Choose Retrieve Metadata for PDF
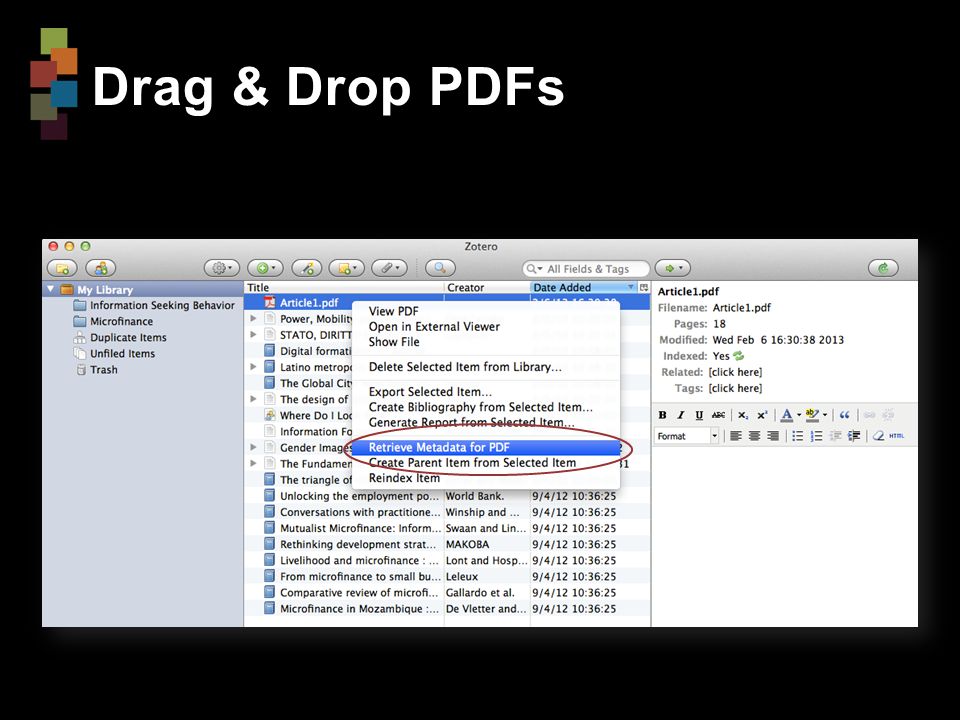 coord(486,448)
